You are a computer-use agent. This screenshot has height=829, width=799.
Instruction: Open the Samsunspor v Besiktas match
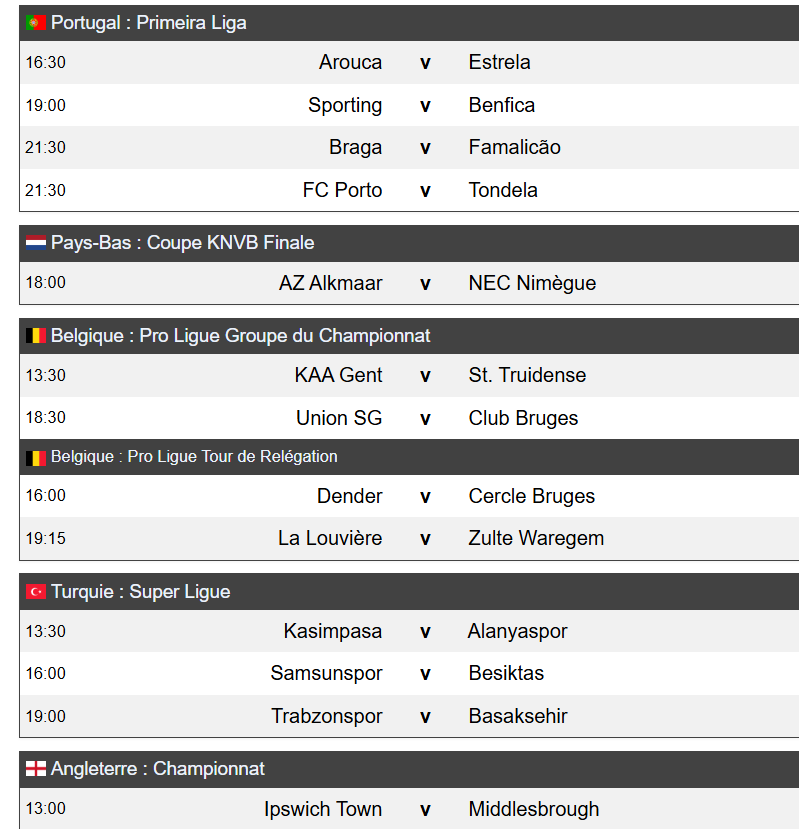425,673
